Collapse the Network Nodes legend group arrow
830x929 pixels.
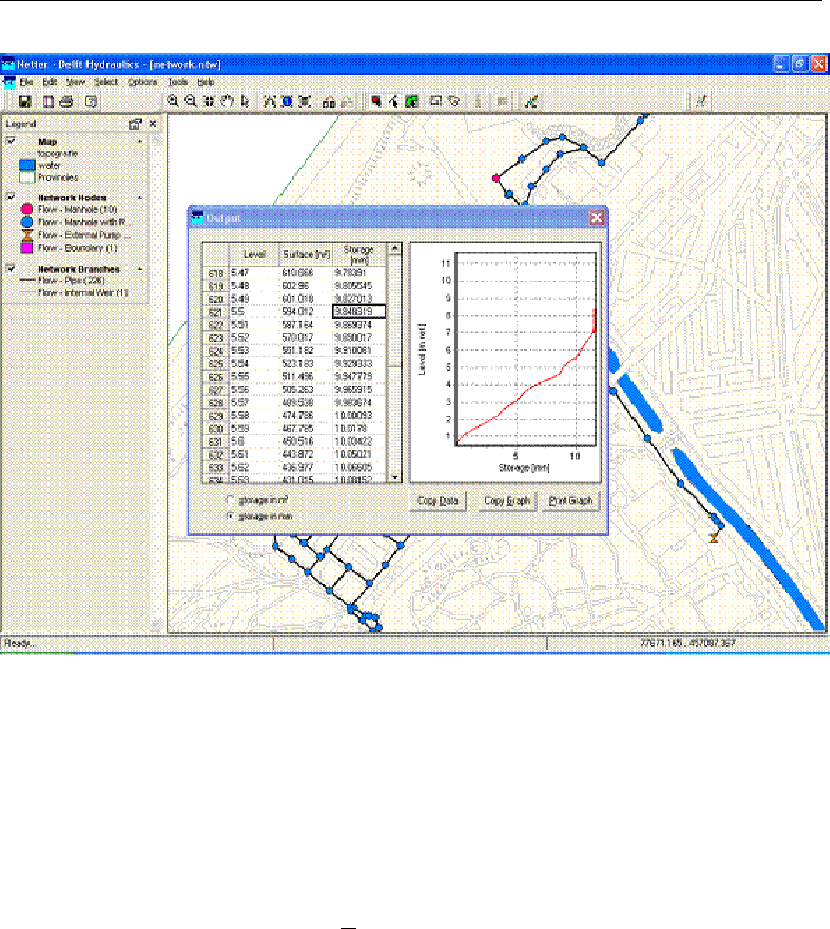pos(140,197)
